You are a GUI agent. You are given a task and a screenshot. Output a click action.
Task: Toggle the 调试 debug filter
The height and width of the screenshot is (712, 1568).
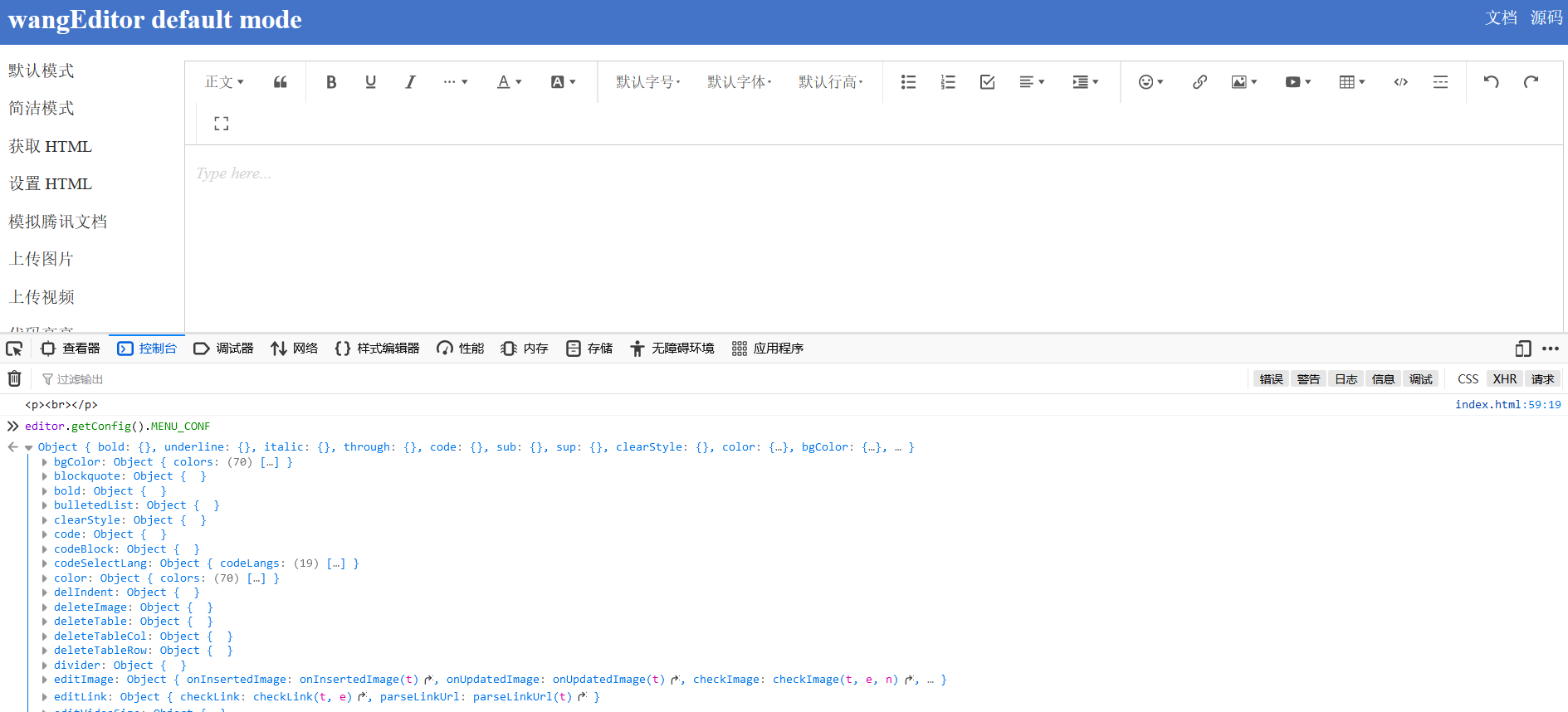[1420, 379]
